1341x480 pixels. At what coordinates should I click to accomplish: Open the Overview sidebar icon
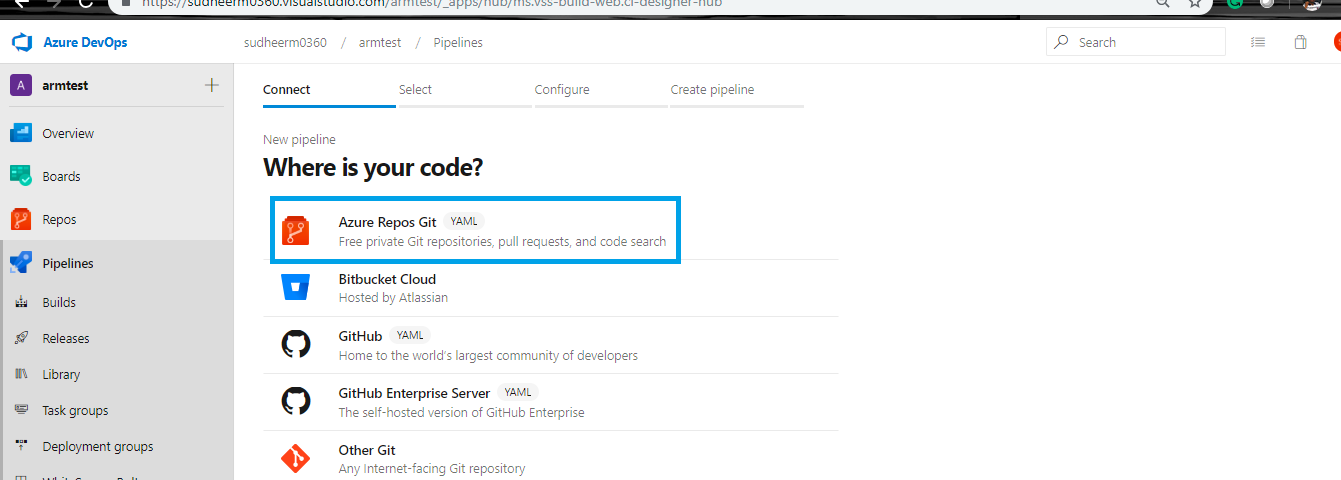point(21,133)
